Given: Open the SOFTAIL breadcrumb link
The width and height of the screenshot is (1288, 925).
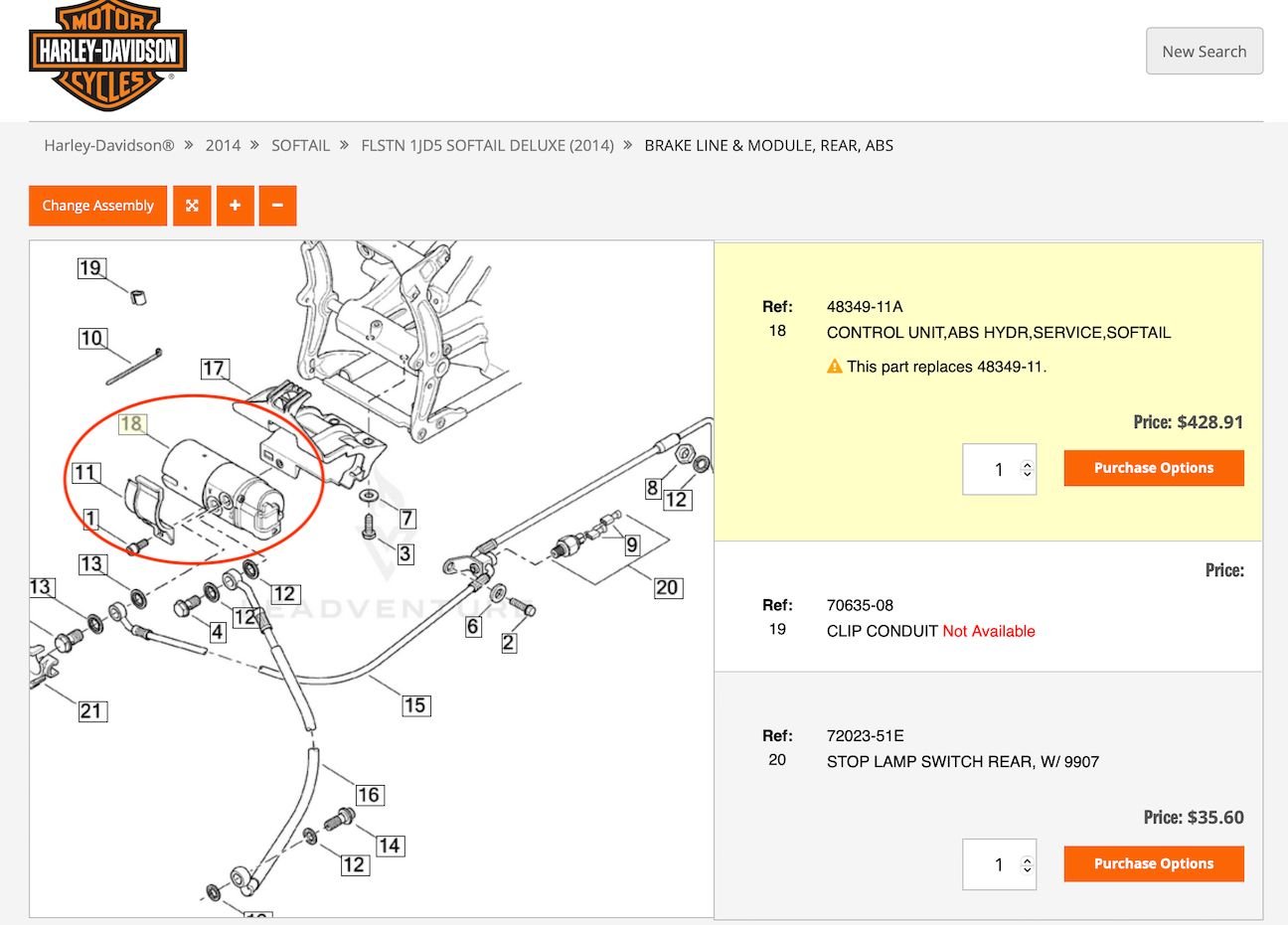Looking at the screenshot, I should tap(300, 145).
